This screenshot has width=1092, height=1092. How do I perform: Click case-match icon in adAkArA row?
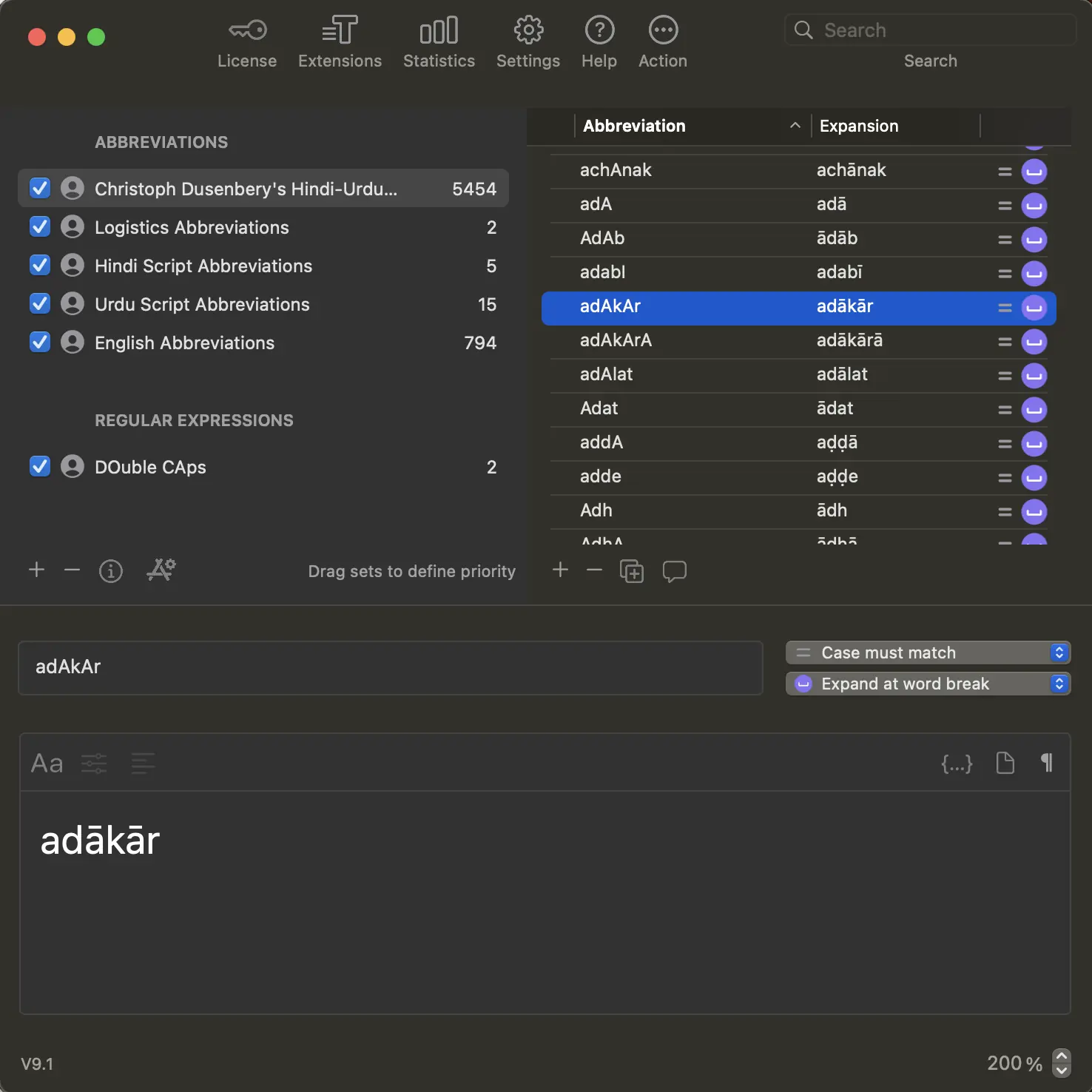pyautogui.click(x=1005, y=342)
